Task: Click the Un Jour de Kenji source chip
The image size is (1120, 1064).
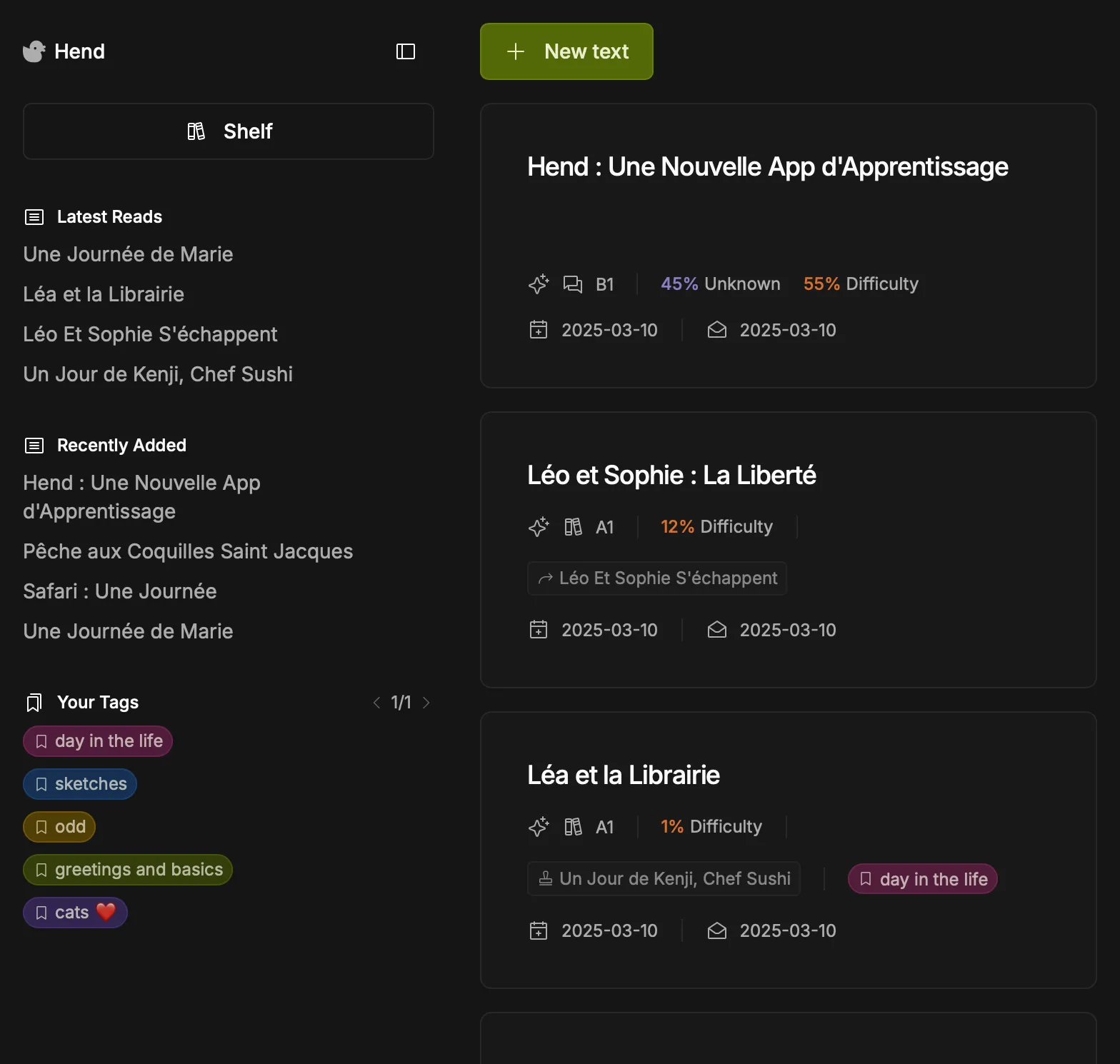Action: pyautogui.click(x=664, y=879)
